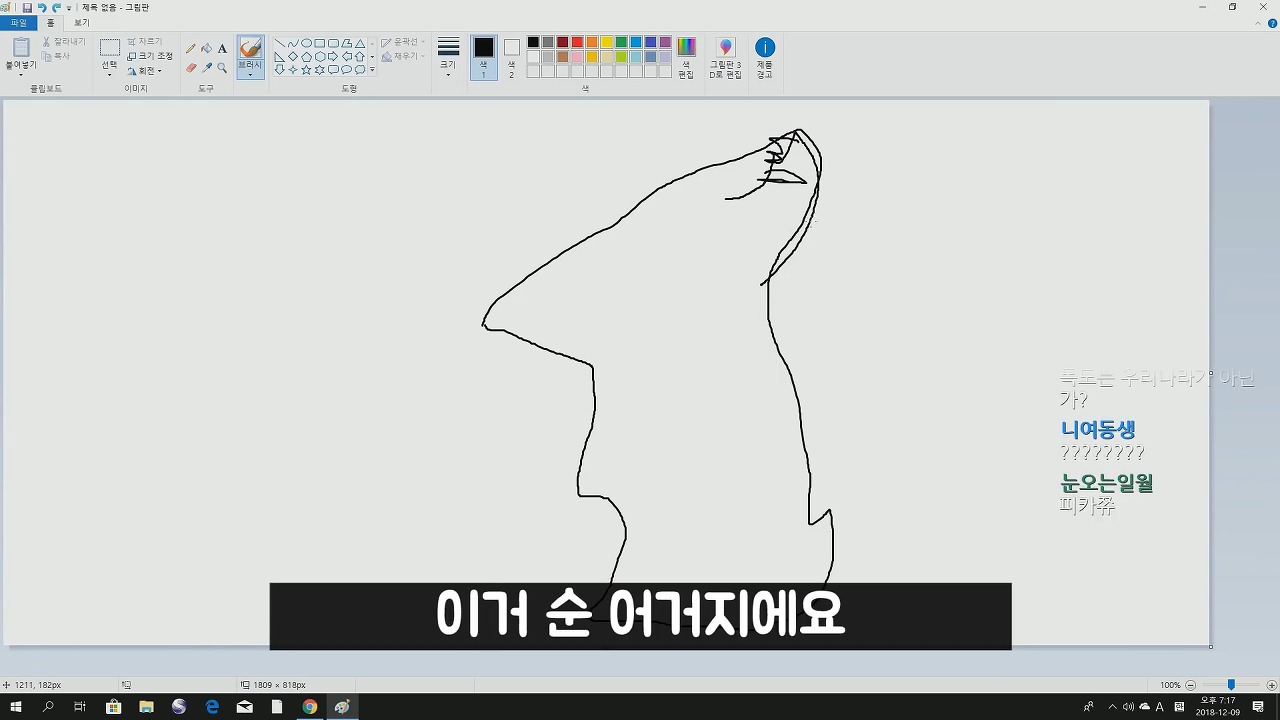Select Color 2 (색 2) box
The width and height of the screenshot is (1280, 720).
512,57
